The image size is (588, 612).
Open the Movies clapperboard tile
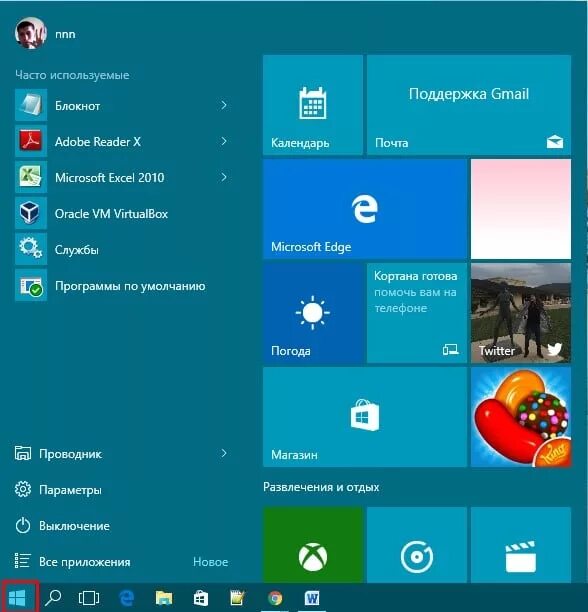(x=521, y=545)
